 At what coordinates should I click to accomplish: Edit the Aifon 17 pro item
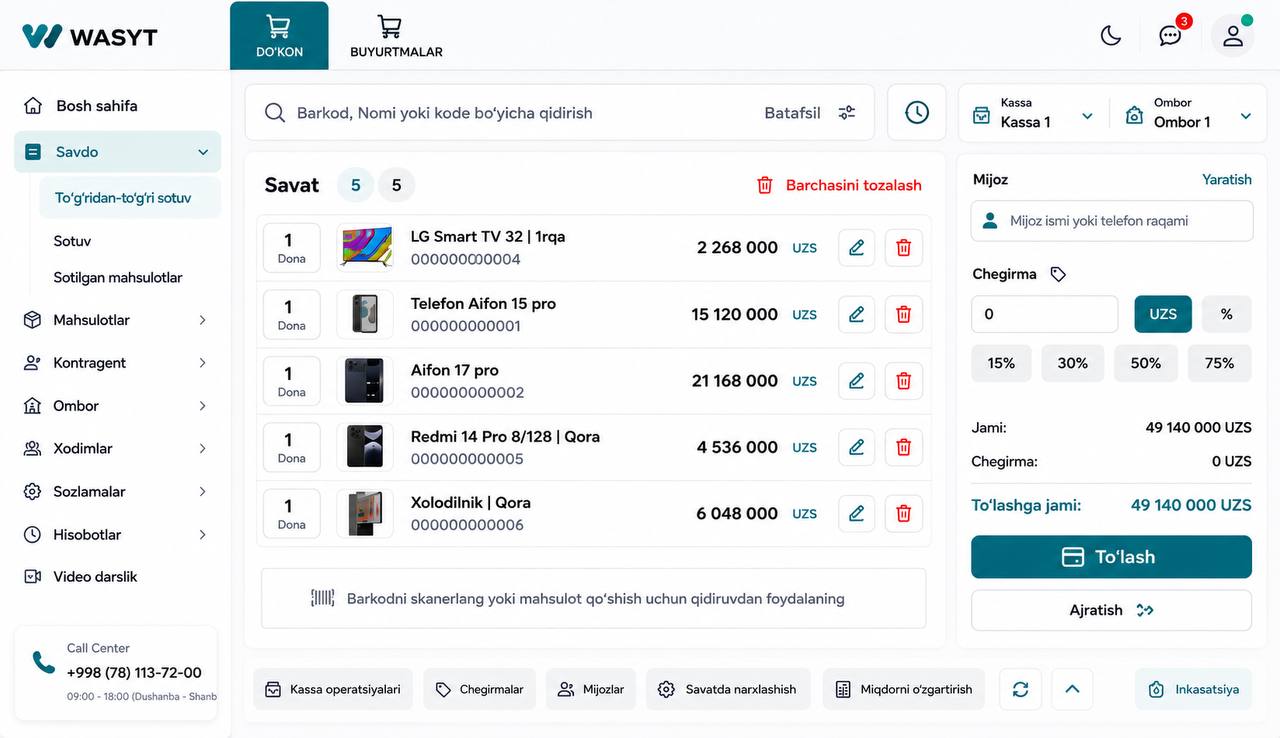(856, 381)
